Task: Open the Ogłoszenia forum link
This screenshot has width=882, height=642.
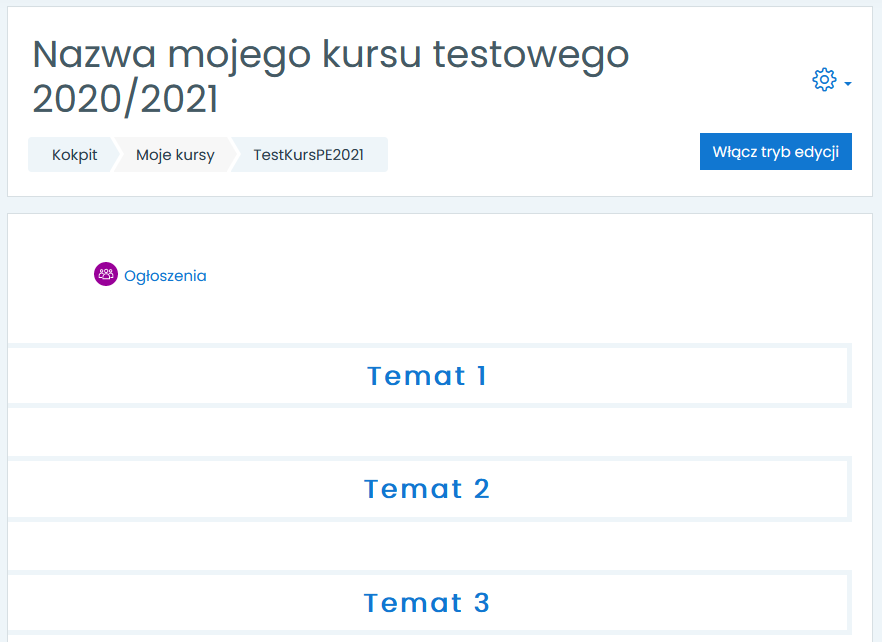Action: point(165,276)
